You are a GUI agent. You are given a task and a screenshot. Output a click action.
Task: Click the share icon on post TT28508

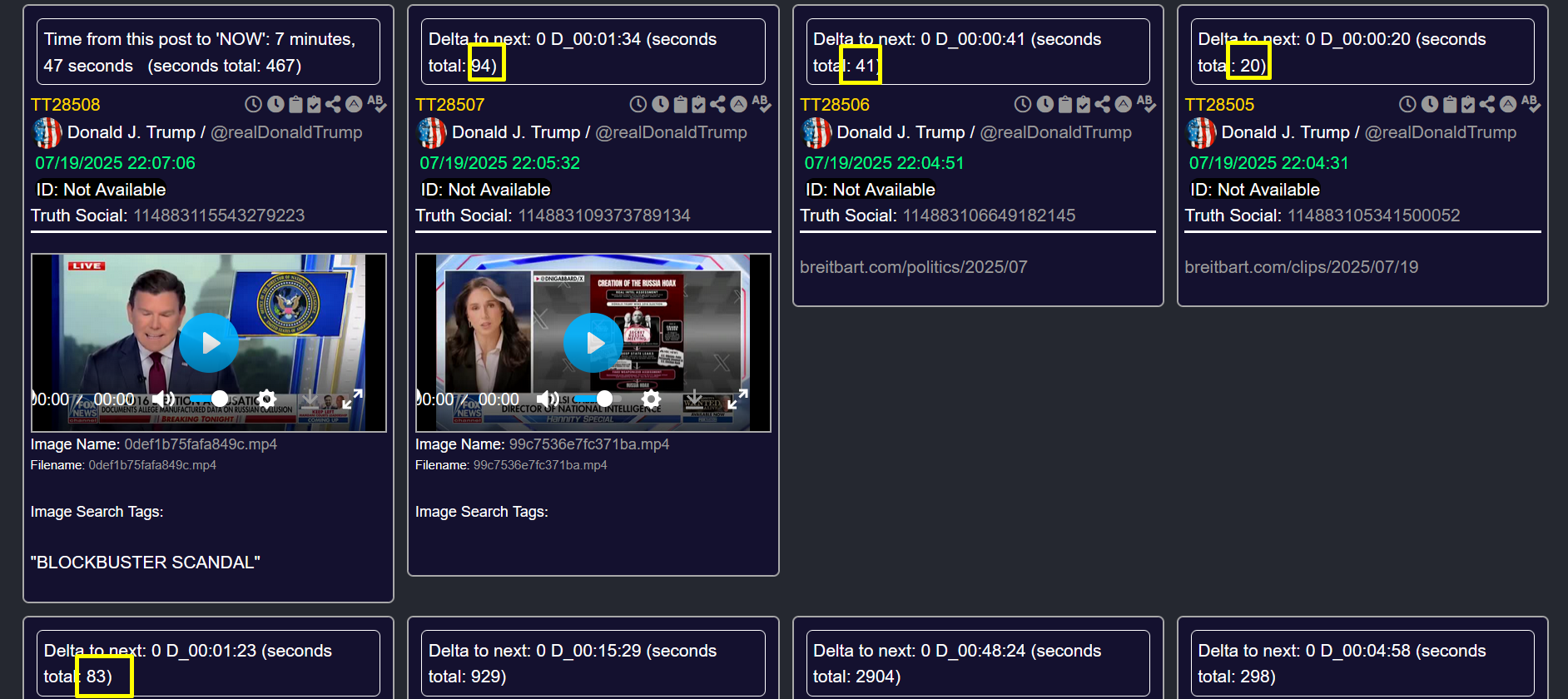[x=333, y=104]
